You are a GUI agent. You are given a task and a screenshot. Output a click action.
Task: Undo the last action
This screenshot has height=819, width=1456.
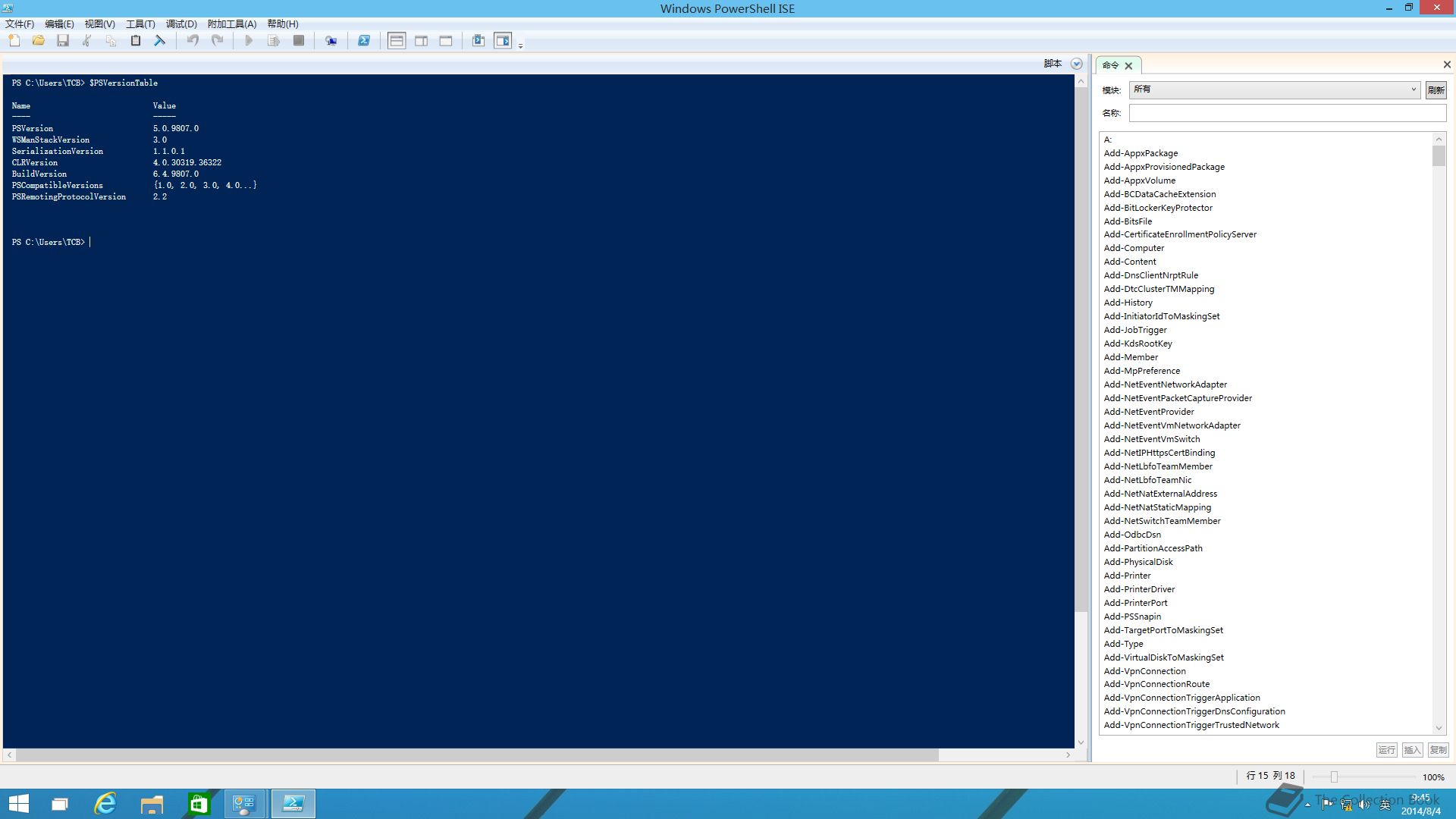[193, 41]
